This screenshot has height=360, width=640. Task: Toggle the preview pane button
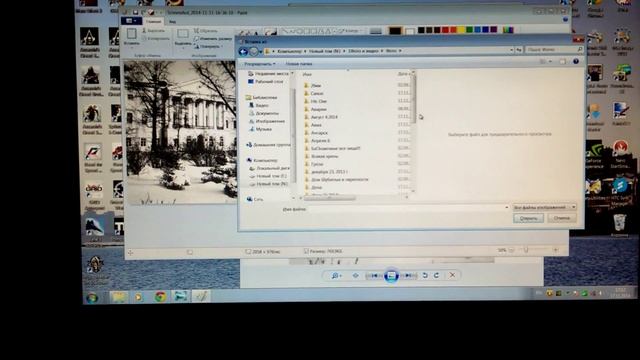[x=563, y=61]
